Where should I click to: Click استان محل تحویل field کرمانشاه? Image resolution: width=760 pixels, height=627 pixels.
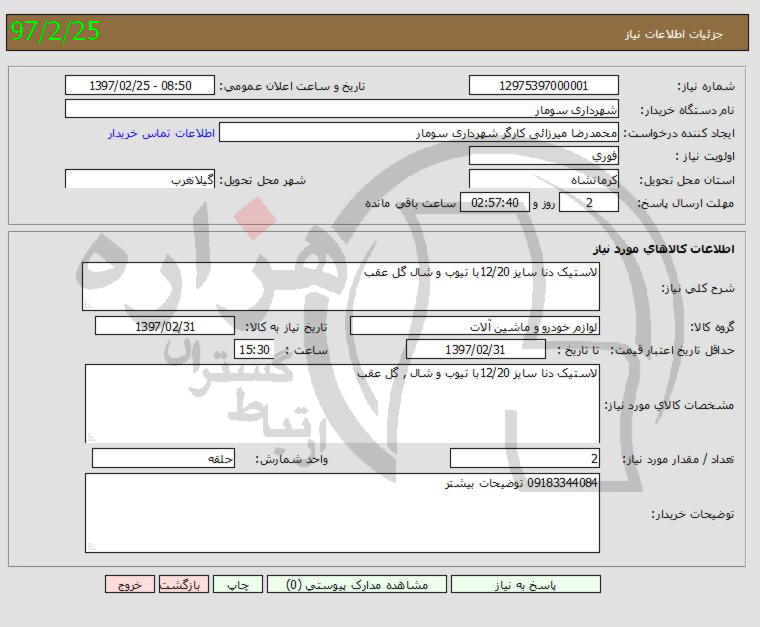point(543,181)
